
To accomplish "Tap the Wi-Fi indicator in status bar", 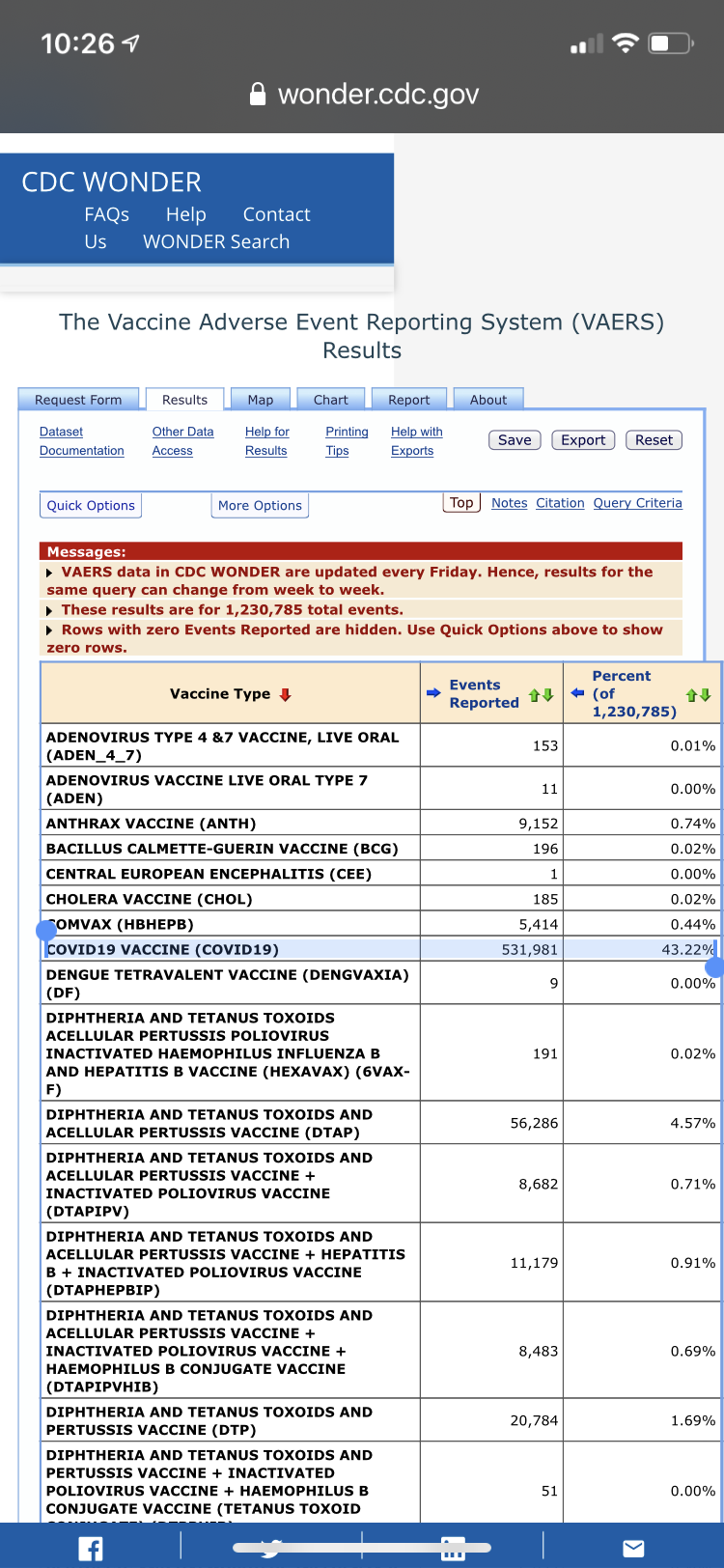I will tap(626, 43).
